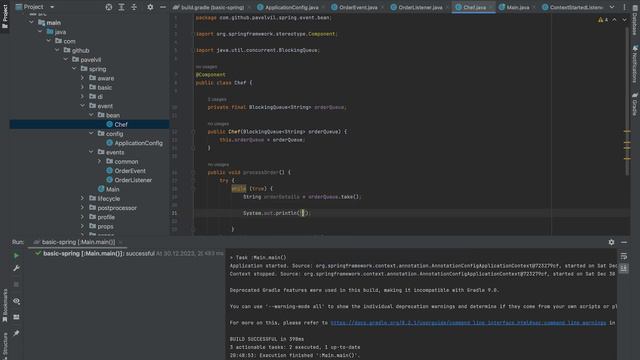Open the Bookmarks tool window

click(5, 306)
